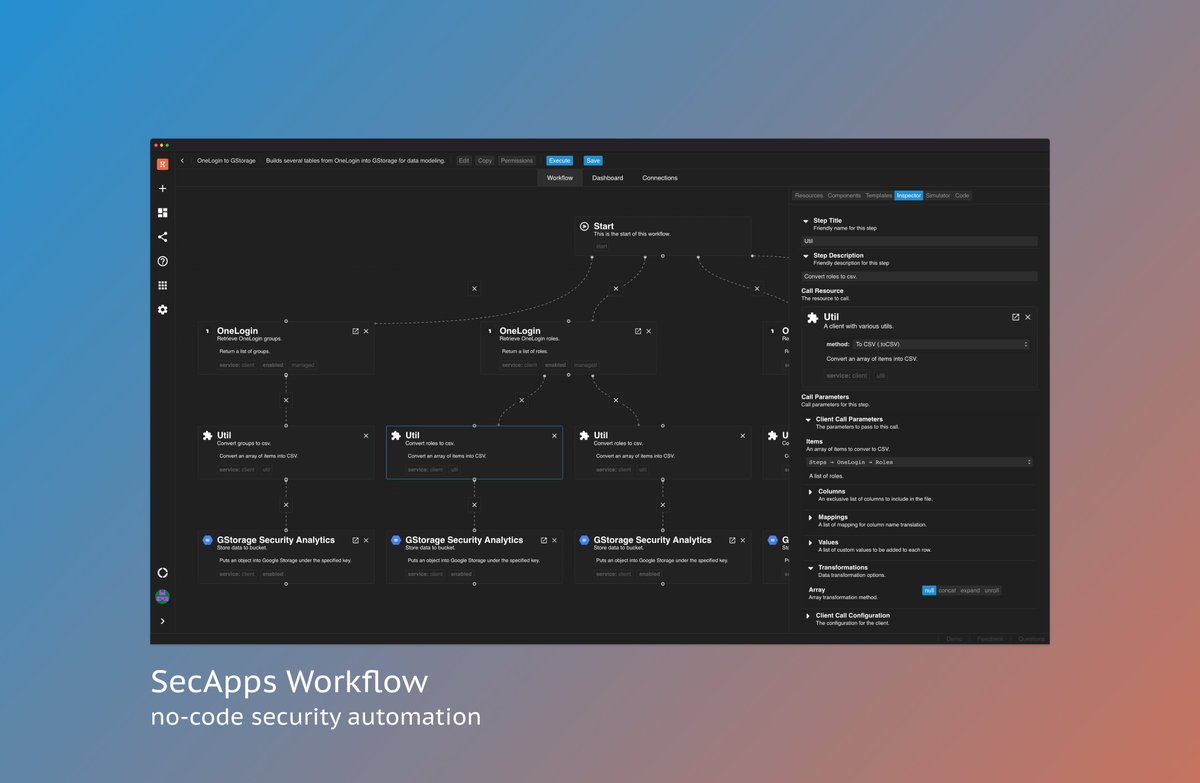The image size is (1200, 783).
Task: Remove the selected Util convert roles node
Action: (554, 436)
